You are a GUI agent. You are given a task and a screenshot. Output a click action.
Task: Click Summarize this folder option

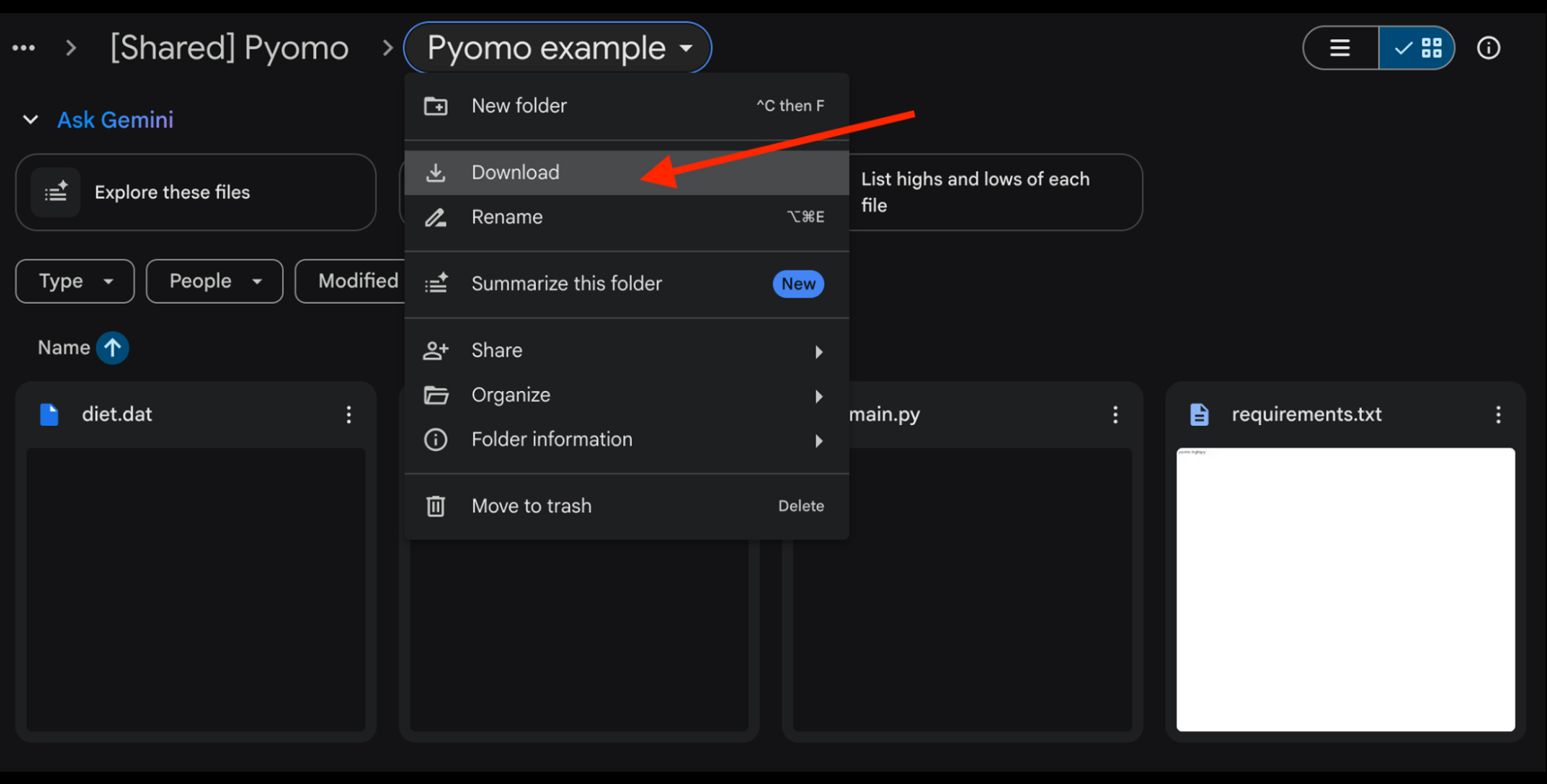click(x=566, y=283)
